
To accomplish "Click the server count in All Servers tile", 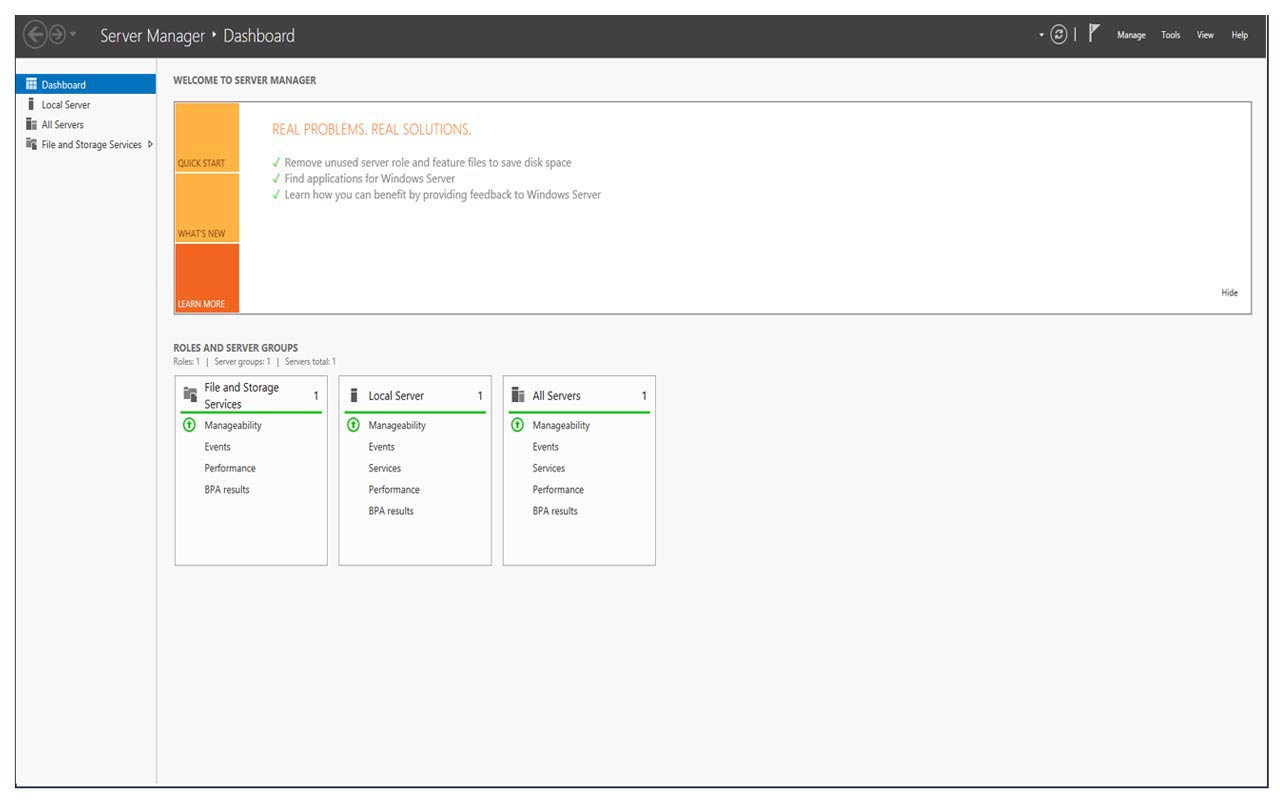I will tap(644, 396).
